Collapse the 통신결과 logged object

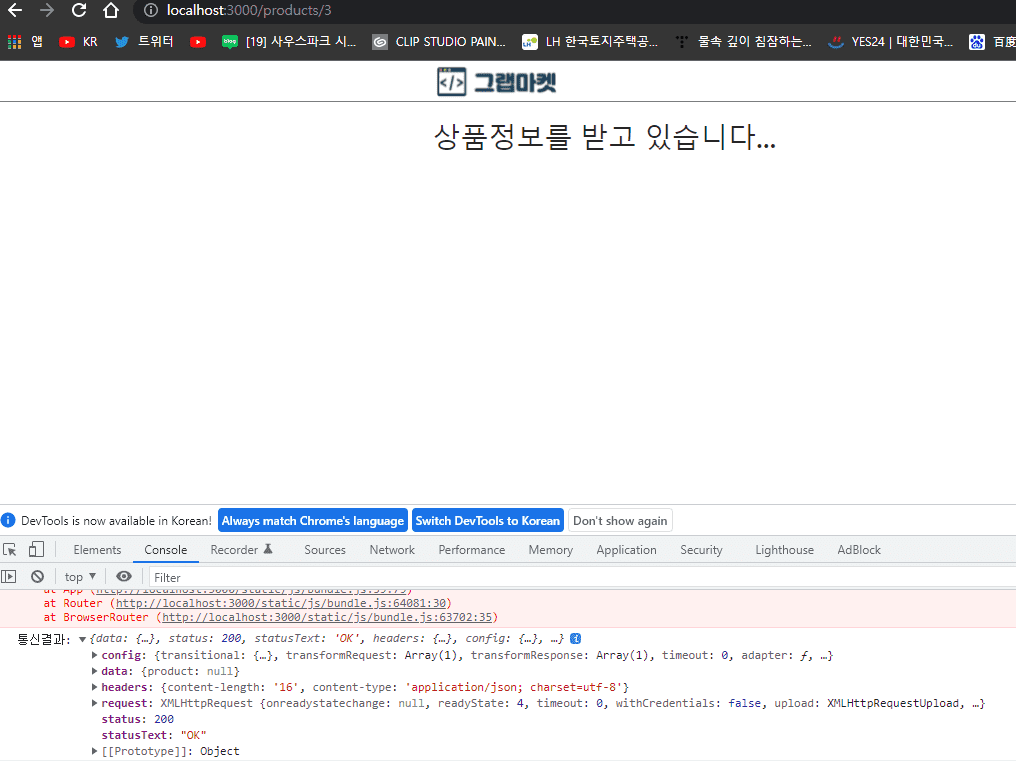point(83,639)
